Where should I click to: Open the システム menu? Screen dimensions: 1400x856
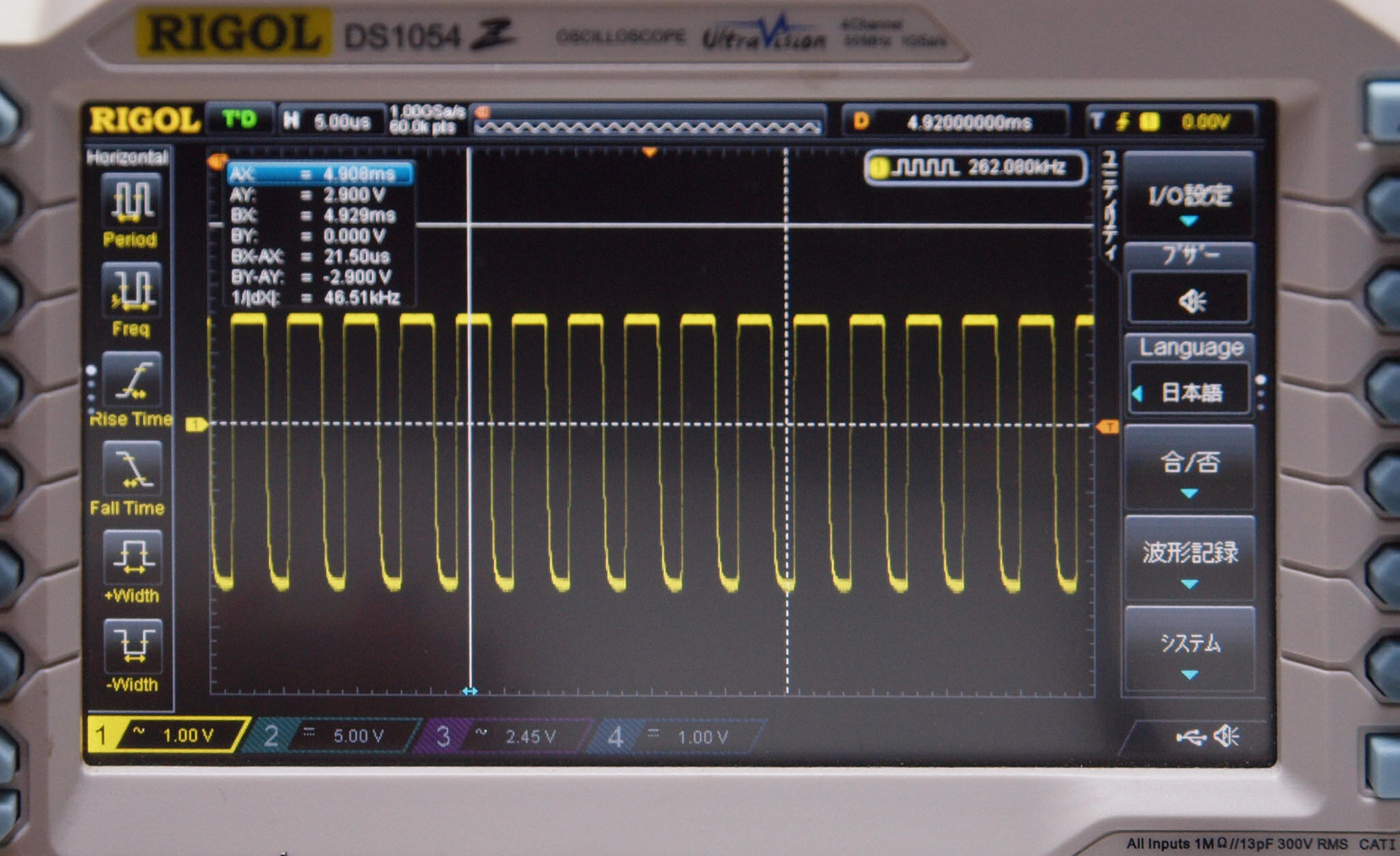pos(1189,646)
